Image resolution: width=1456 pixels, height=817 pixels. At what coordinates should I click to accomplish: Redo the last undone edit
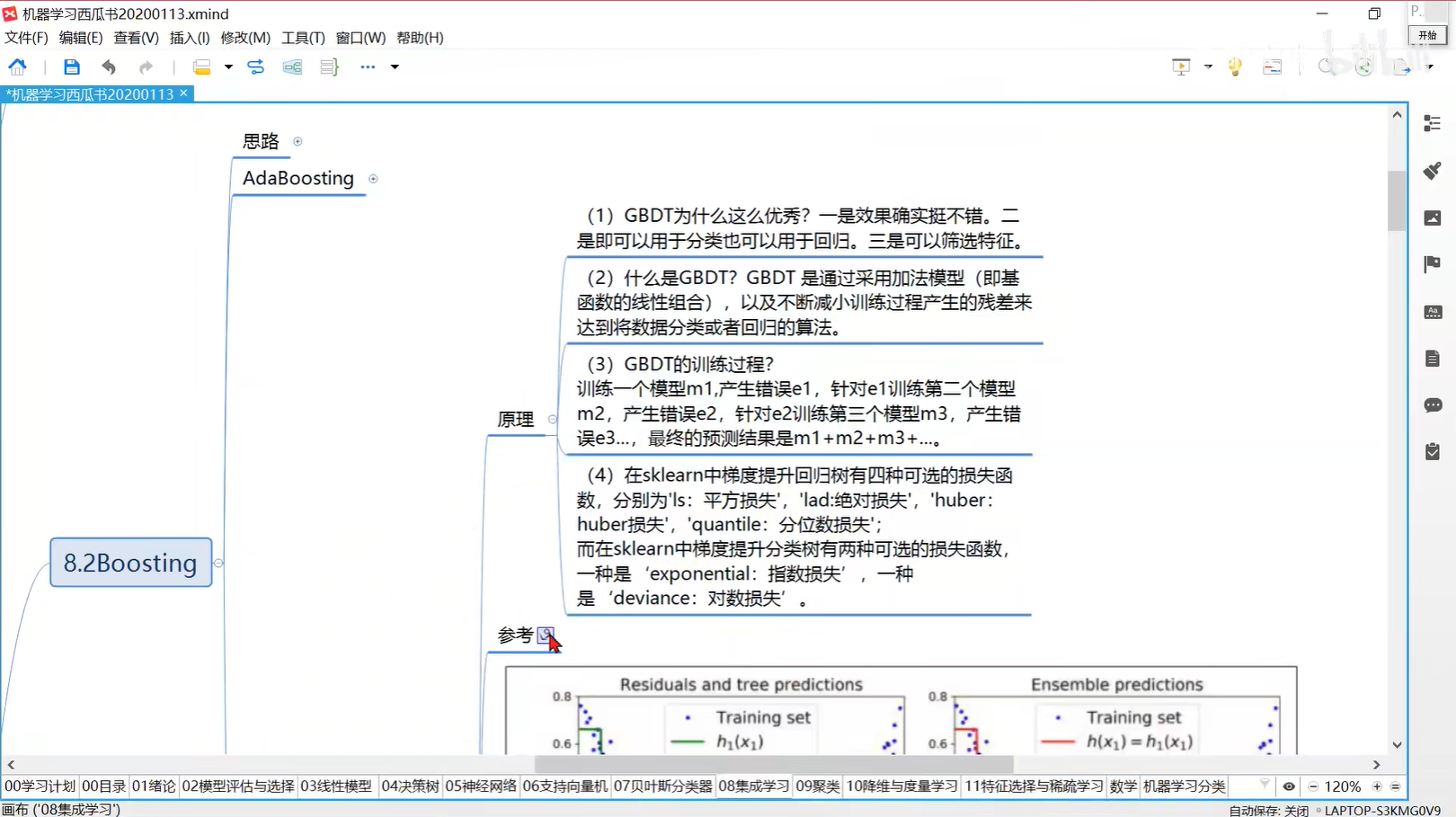(x=146, y=67)
